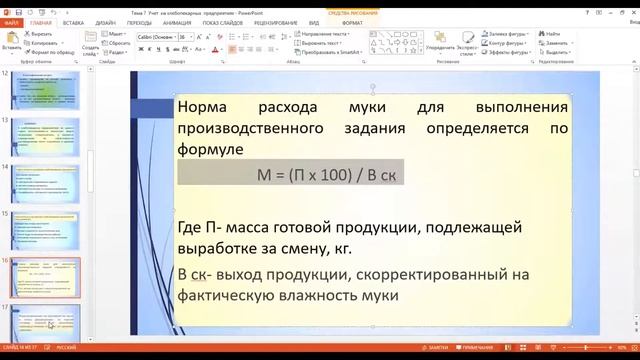Screen dimensions: 640x360
Task: Open the Макет layout dropdown
Action: (x=114, y=34)
